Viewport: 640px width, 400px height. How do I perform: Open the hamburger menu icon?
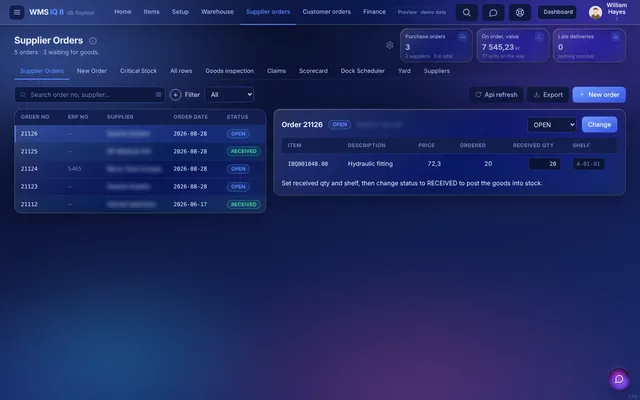pos(17,12)
